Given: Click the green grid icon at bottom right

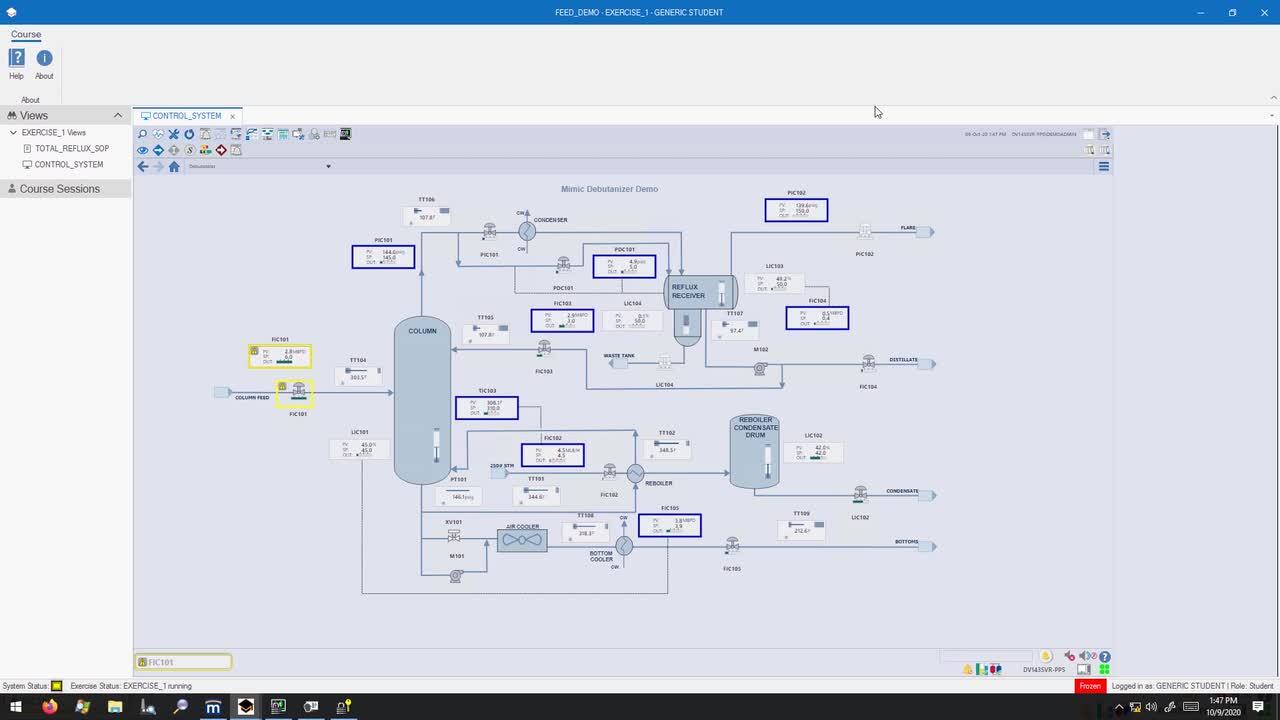Looking at the screenshot, I should [x=1105, y=669].
